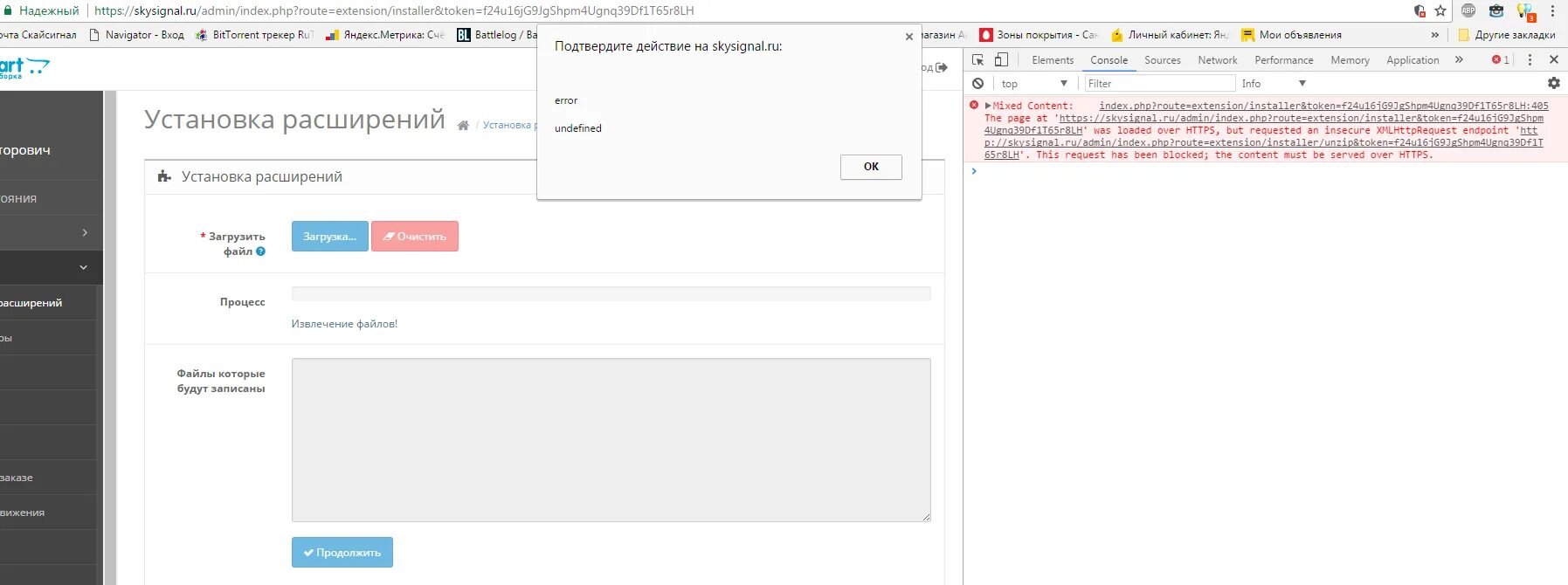Expand the Mixed Content error triangle
This screenshot has height=585, width=1568.
point(988,106)
